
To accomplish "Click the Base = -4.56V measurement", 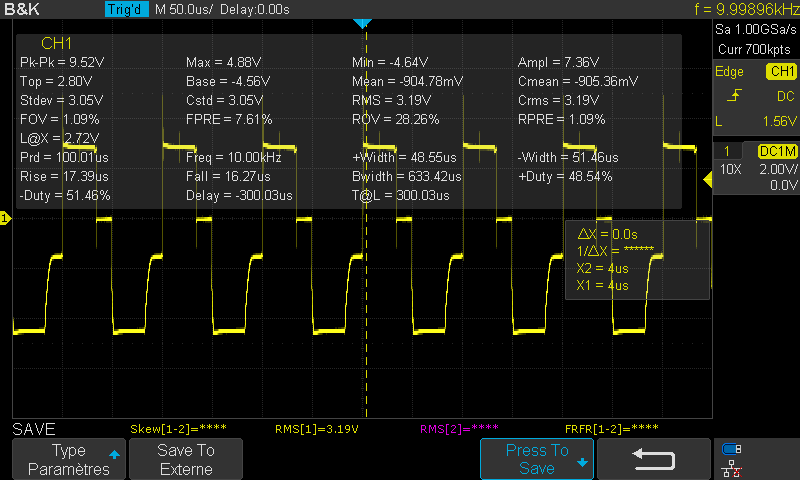I will 228,82.
